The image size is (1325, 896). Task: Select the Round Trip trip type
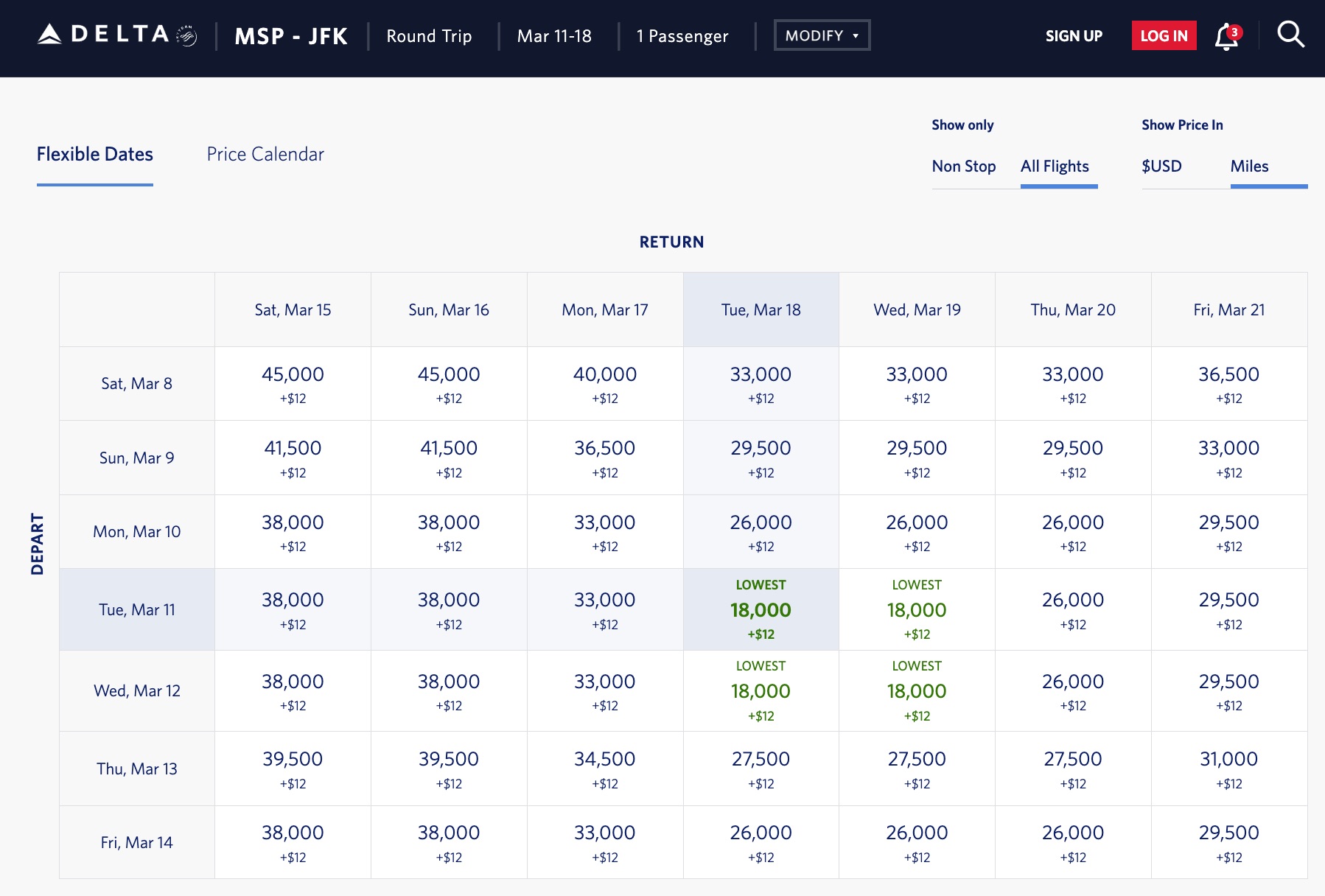(x=428, y=35)
